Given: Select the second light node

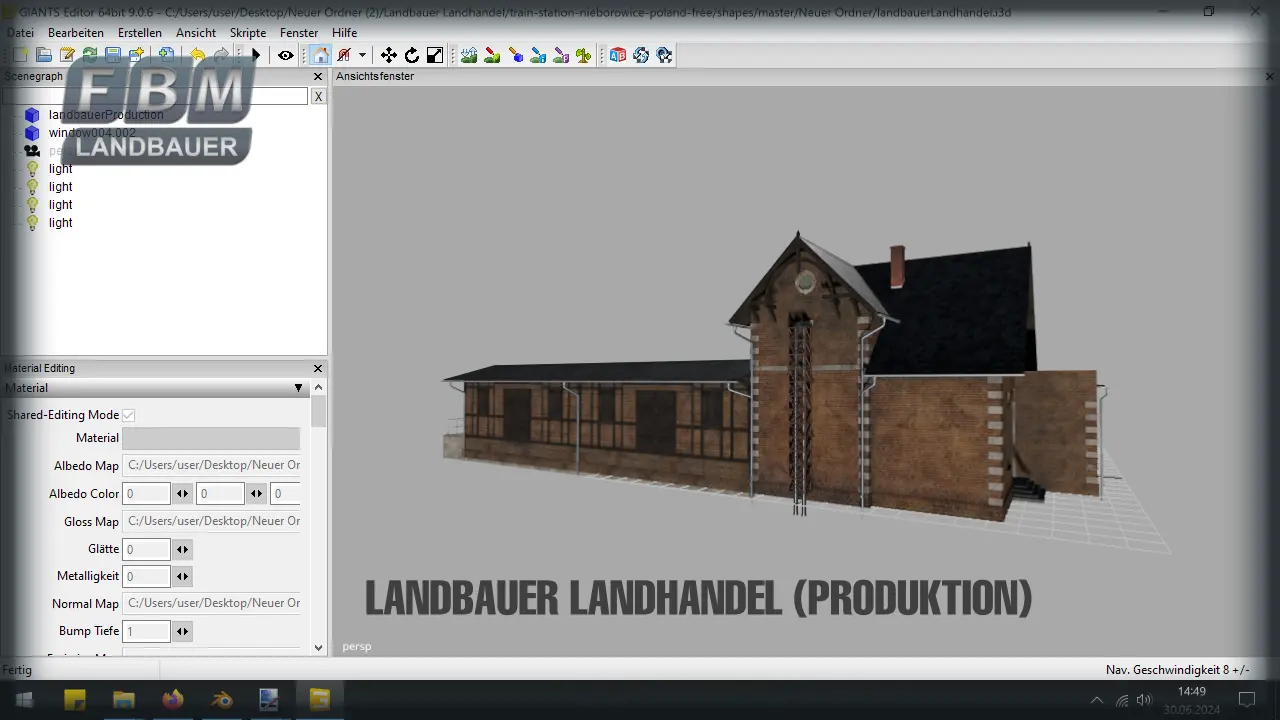Looking at the screenshot, I should 60,187.
